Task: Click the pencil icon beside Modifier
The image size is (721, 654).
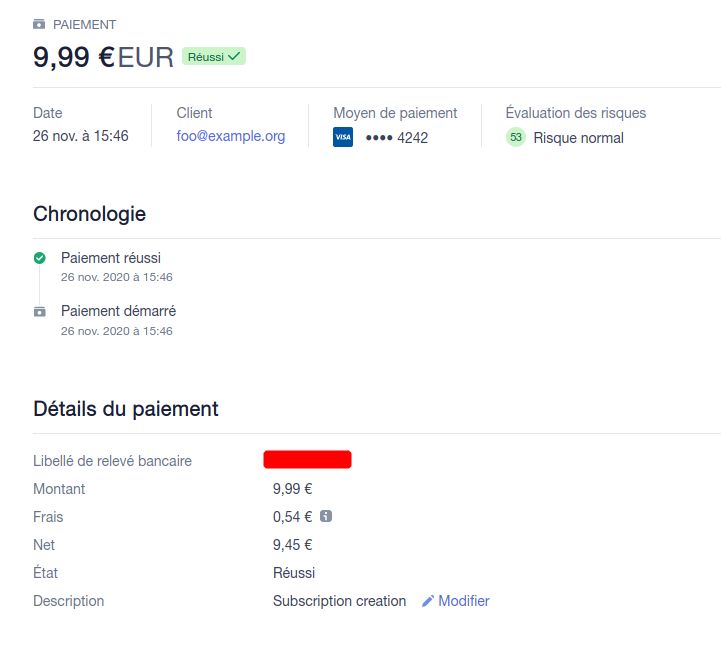Action: click(428, 601)
